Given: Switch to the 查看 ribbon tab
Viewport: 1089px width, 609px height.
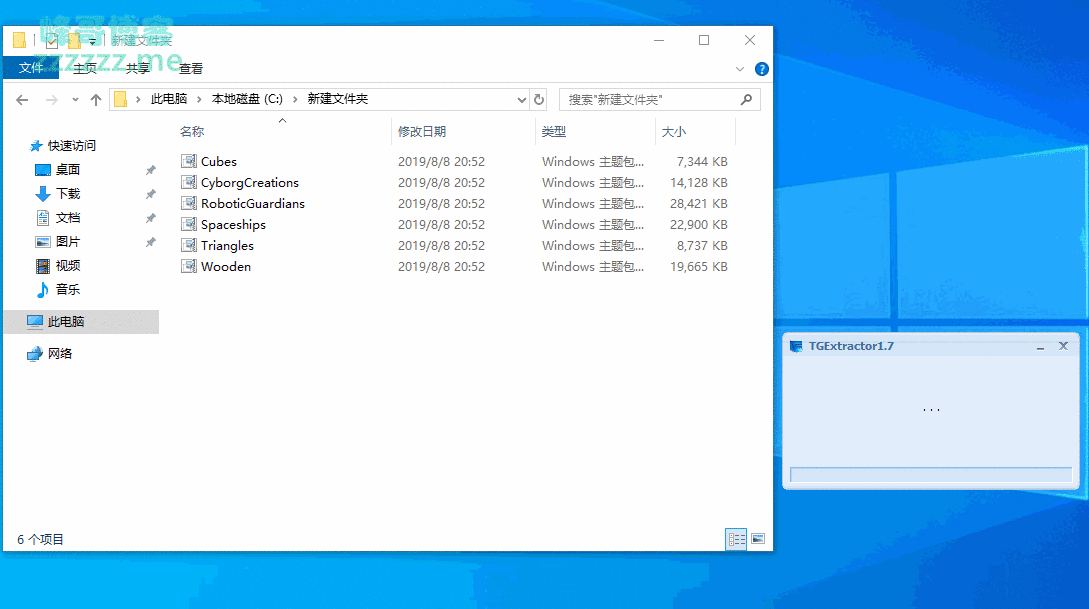Looking at the screenshot, I should point(191,68).
